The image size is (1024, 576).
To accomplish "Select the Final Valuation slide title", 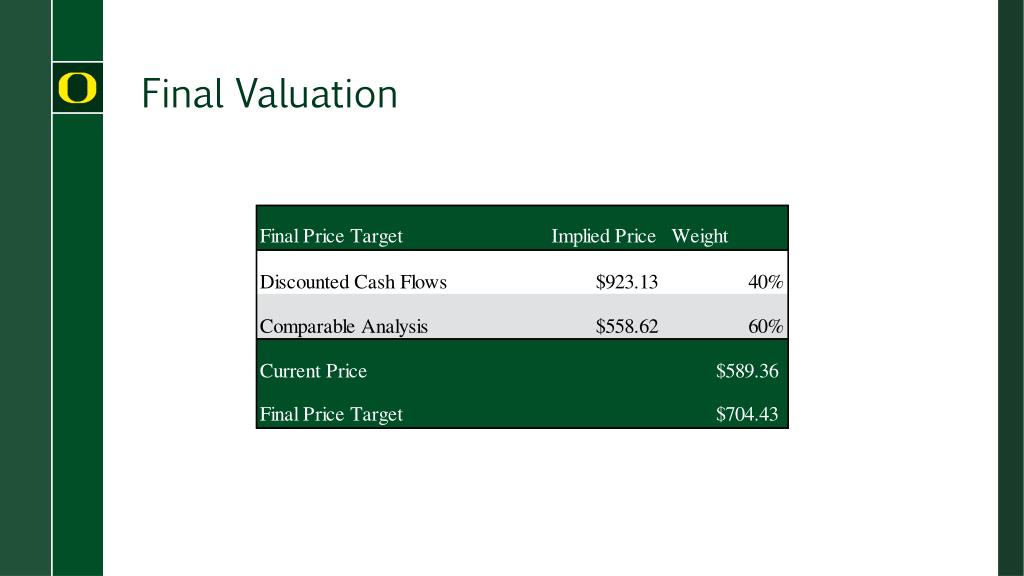I will tap(269, 93).
